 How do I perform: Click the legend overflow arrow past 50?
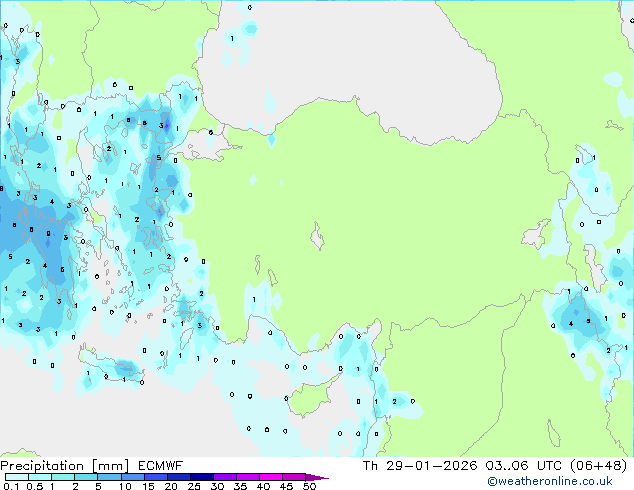click(317, 477)
